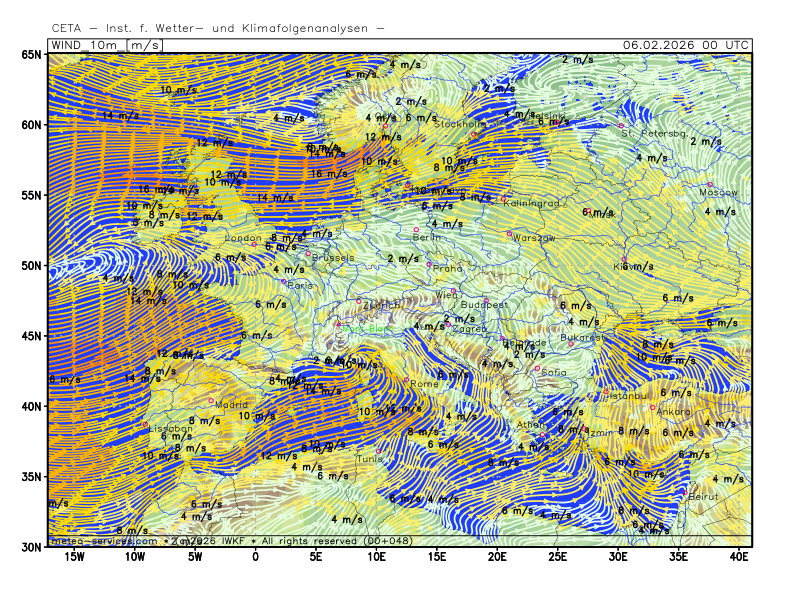
Task: Select the Berlin city marker
Action: (x=417, y=230)
